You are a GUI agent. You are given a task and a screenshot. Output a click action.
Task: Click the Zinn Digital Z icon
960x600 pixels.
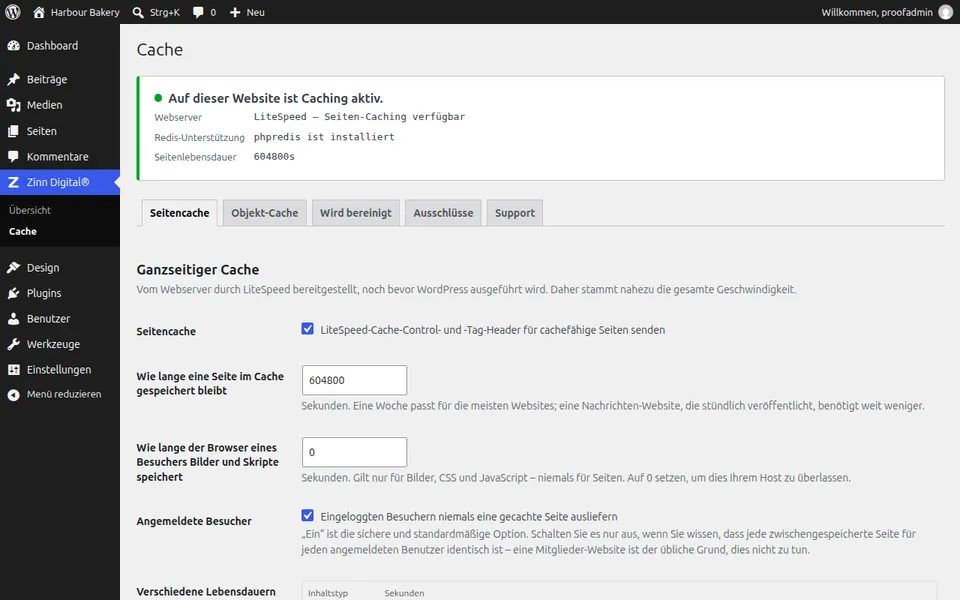point(13,182)
